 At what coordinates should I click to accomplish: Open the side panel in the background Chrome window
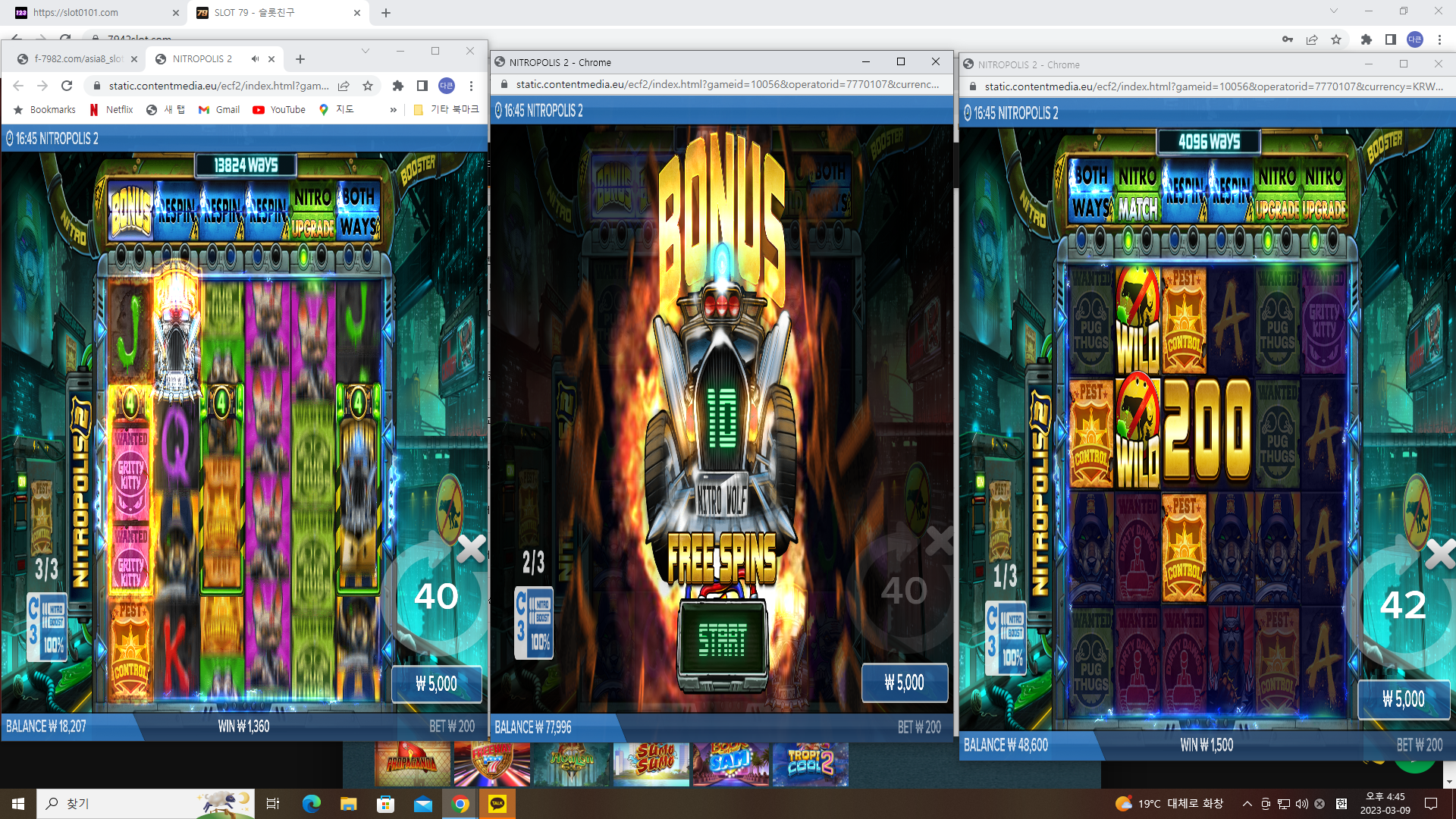pos(1391,39)
